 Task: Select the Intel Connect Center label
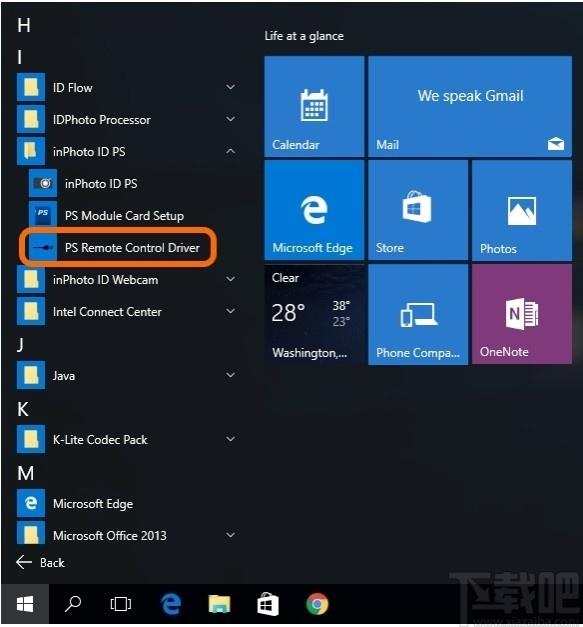coord(107,312)
